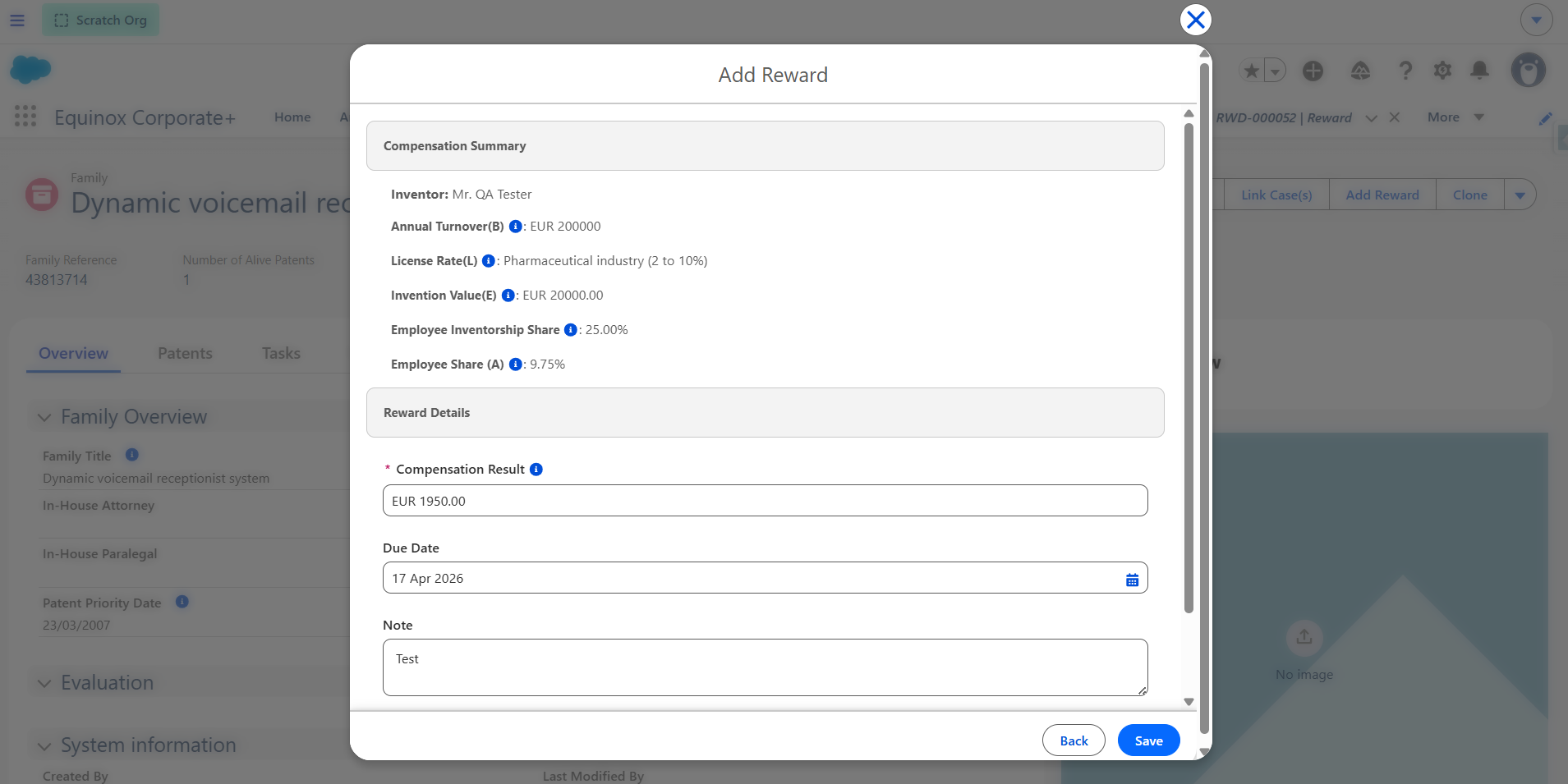This screenshot has width=1568, height=784.
Task: Click into the Due Date field
Action: (x=766, y=578)
